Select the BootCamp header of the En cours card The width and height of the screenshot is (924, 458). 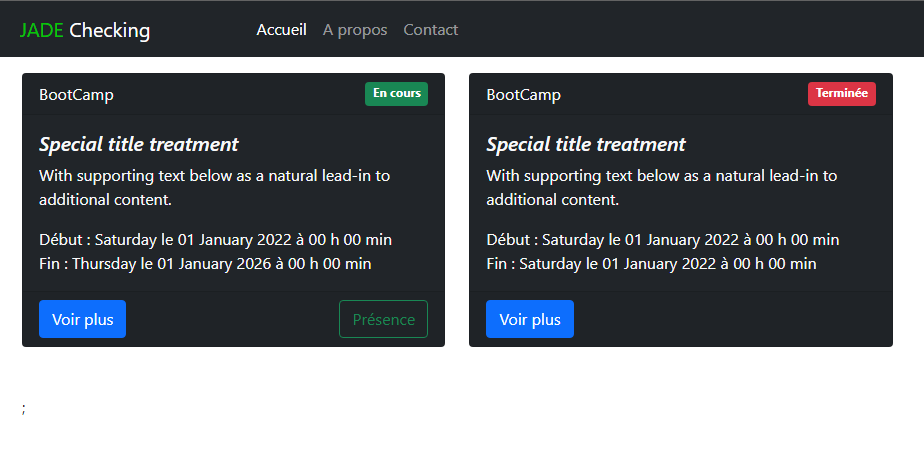[76, 95]
